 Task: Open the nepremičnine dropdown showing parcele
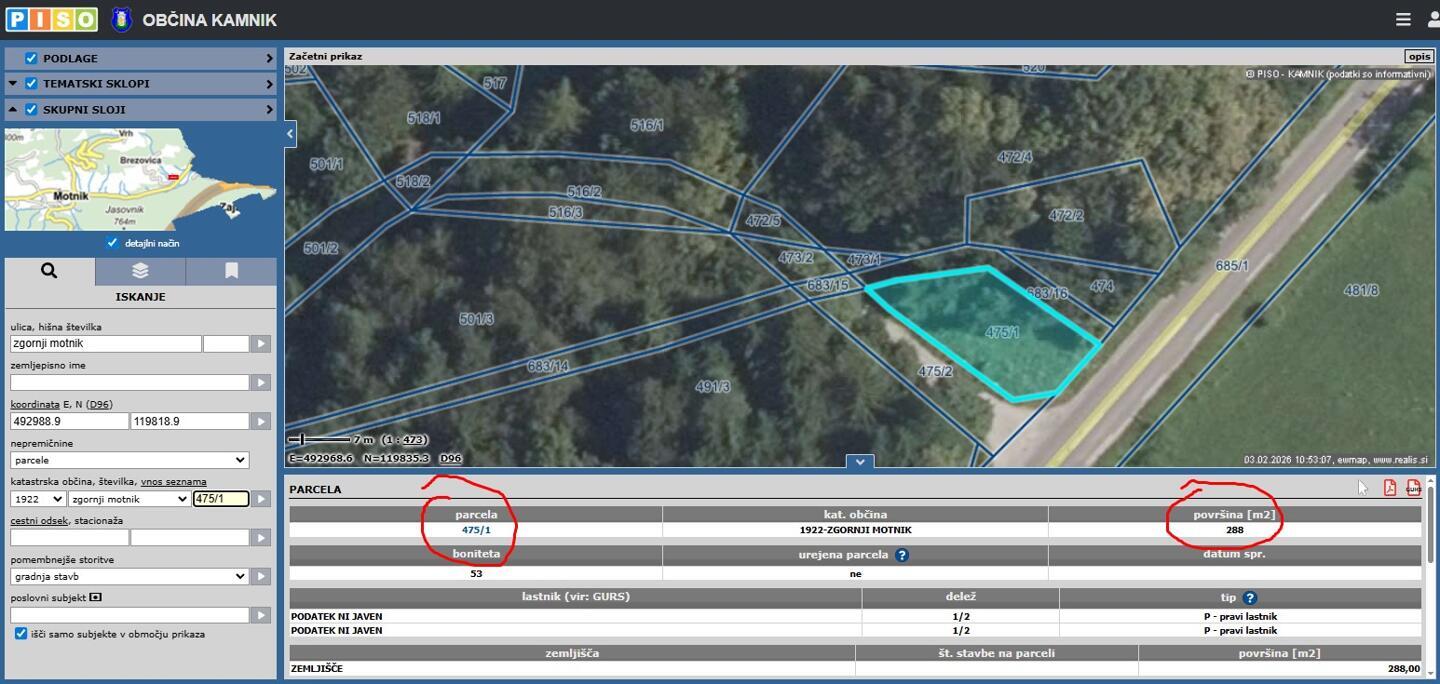130,460
